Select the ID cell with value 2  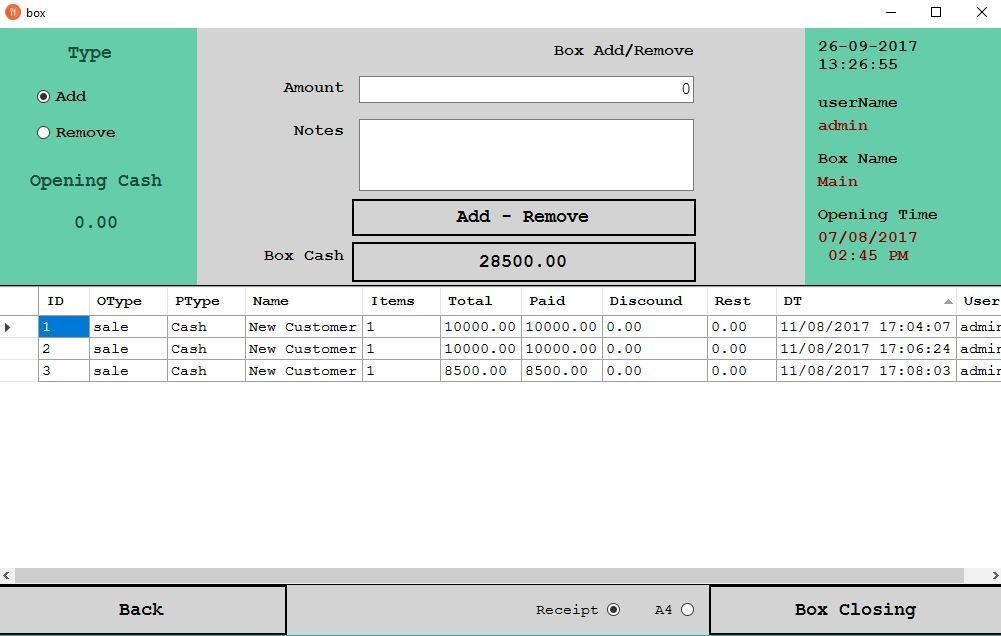click(64, 349)
